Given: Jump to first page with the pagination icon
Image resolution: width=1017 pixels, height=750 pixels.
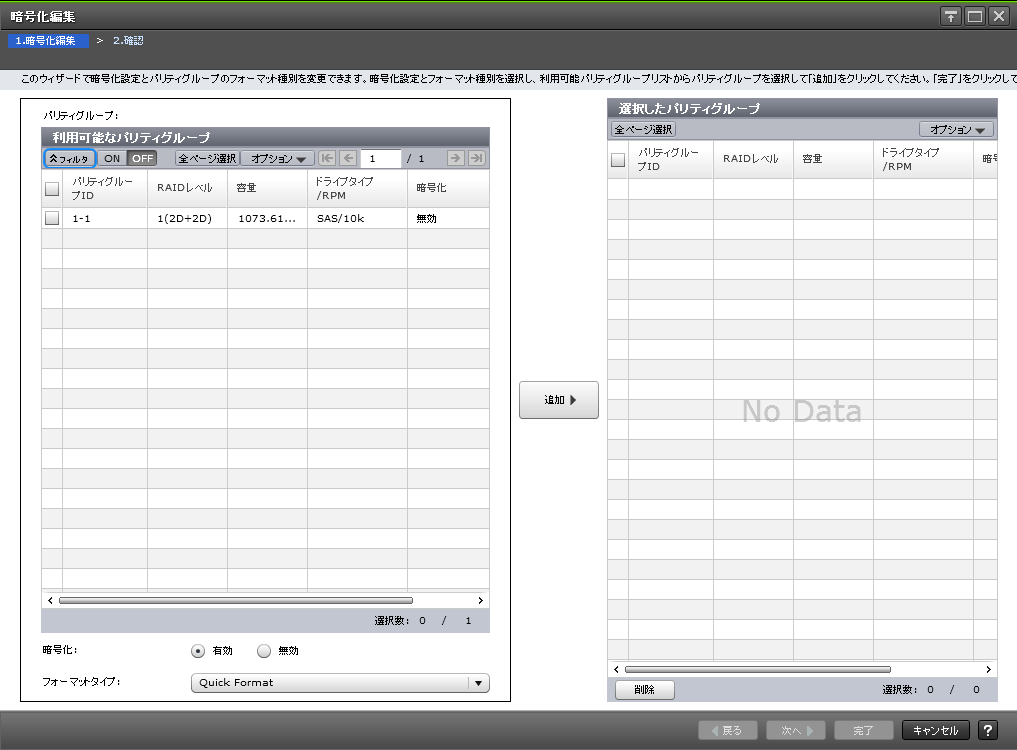Looking at the screenshot, I should pos(325,157).
